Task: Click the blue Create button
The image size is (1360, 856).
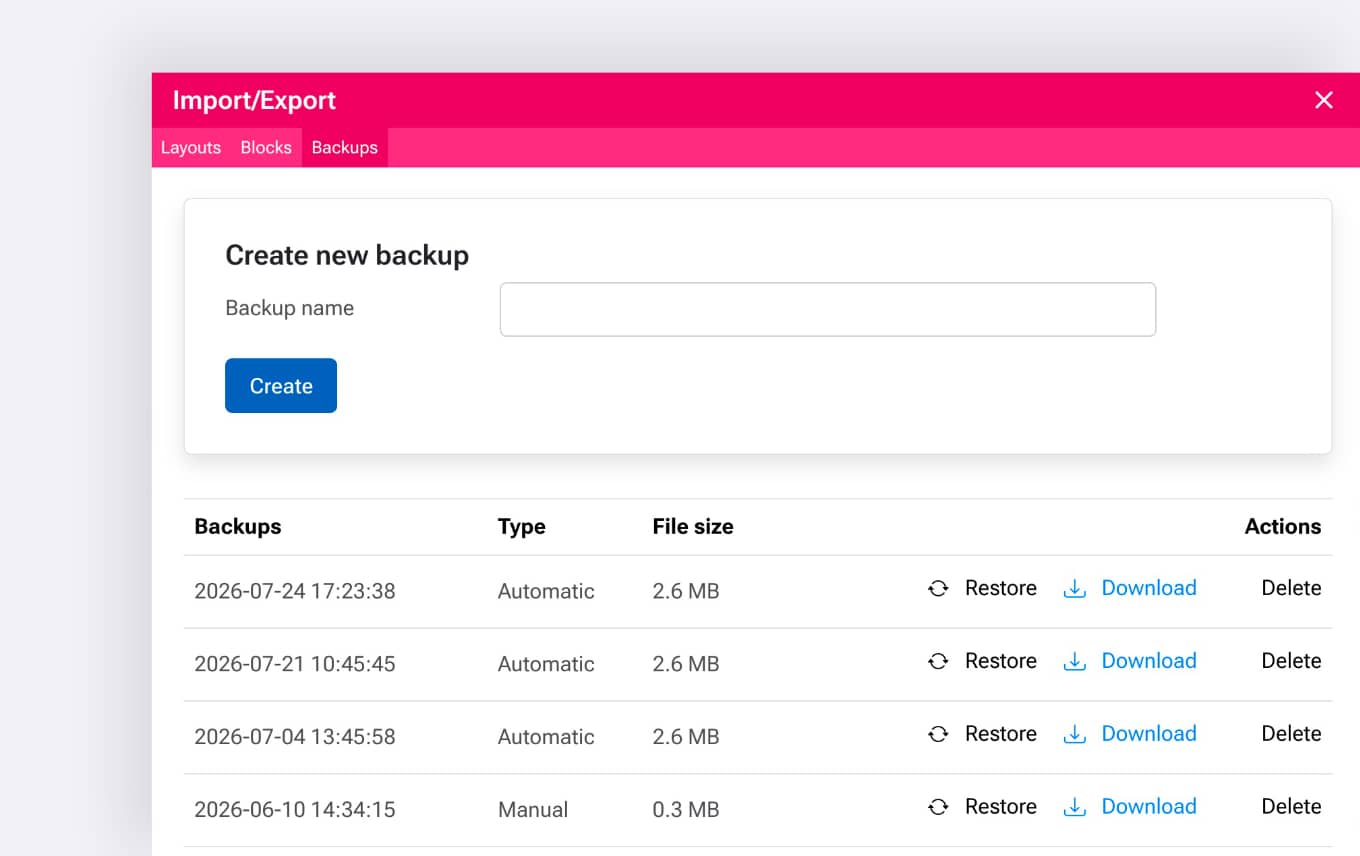Action: coord(281,386)
